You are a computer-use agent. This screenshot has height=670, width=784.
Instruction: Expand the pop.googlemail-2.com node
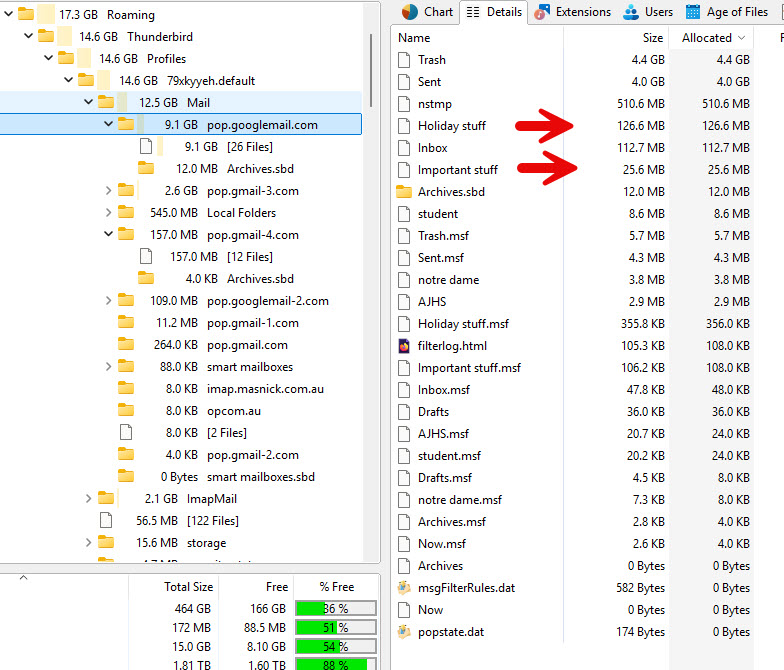pos(108,300)
